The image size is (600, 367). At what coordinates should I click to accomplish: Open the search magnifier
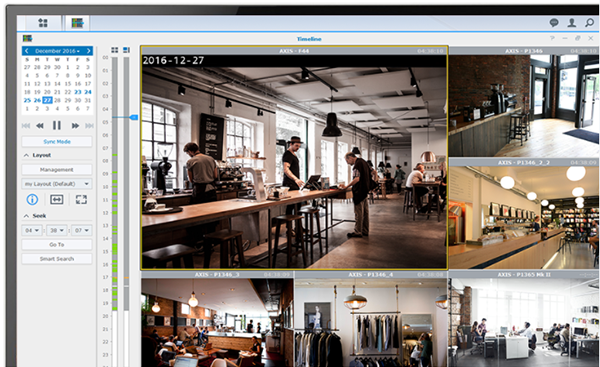pyautogui.click(x=589, y=23)
